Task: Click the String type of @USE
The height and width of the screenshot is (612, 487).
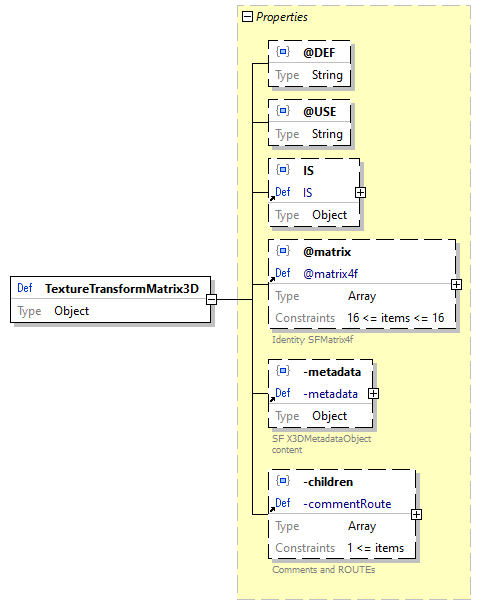Action: [x=327, y=134]
